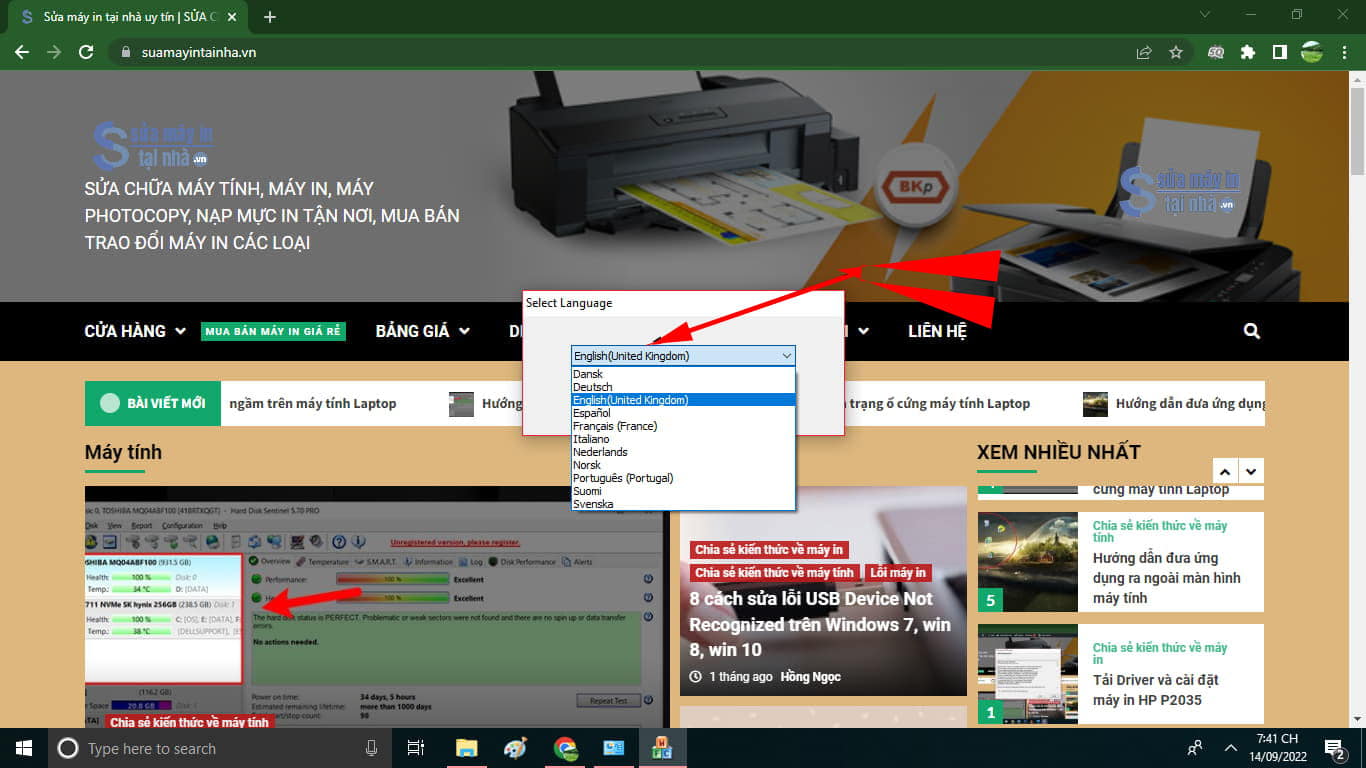
Task: Click the share page icon in address bar
Action: coord(1144,52)
